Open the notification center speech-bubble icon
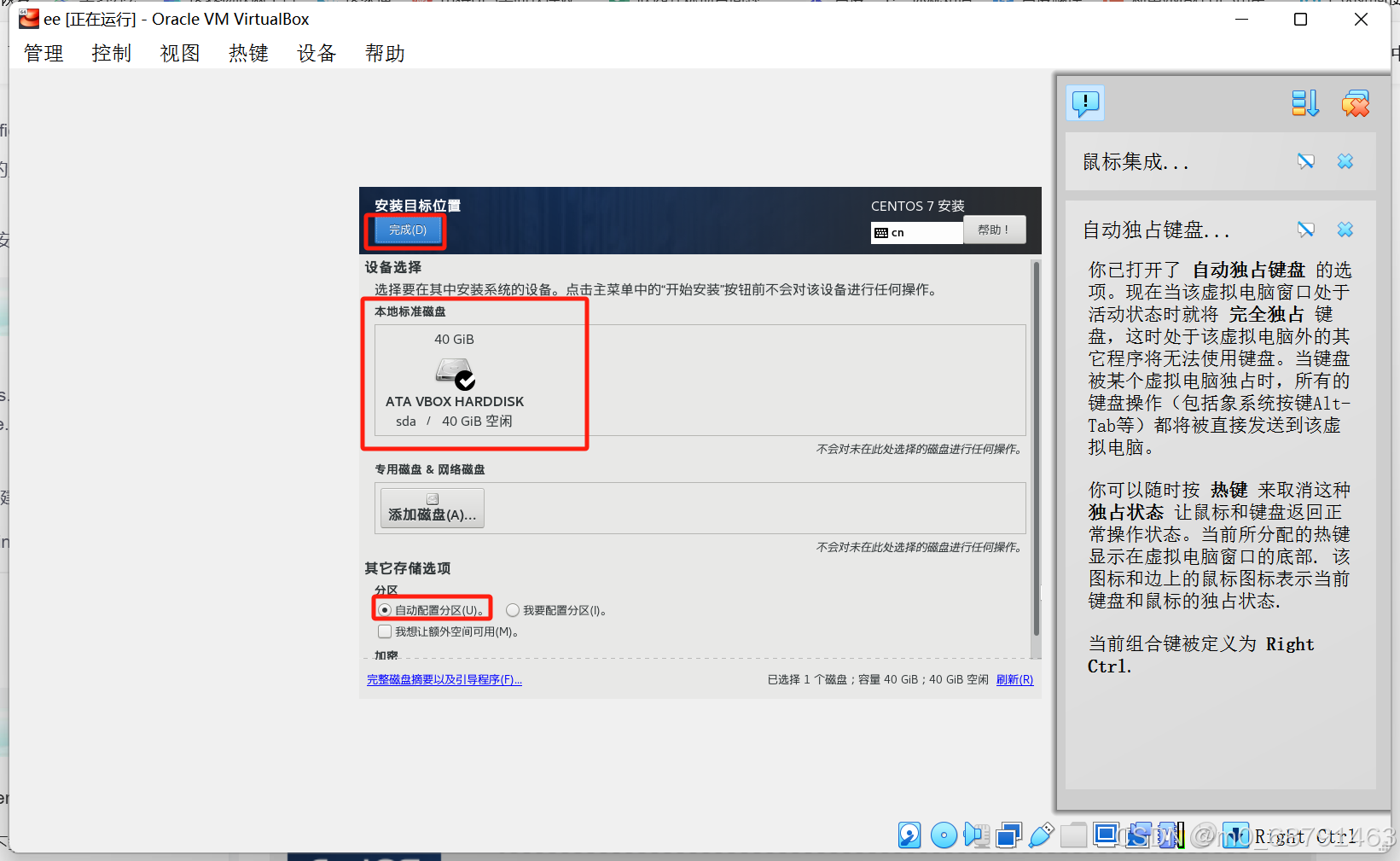1400x861 pixels. coord(1085,103)
